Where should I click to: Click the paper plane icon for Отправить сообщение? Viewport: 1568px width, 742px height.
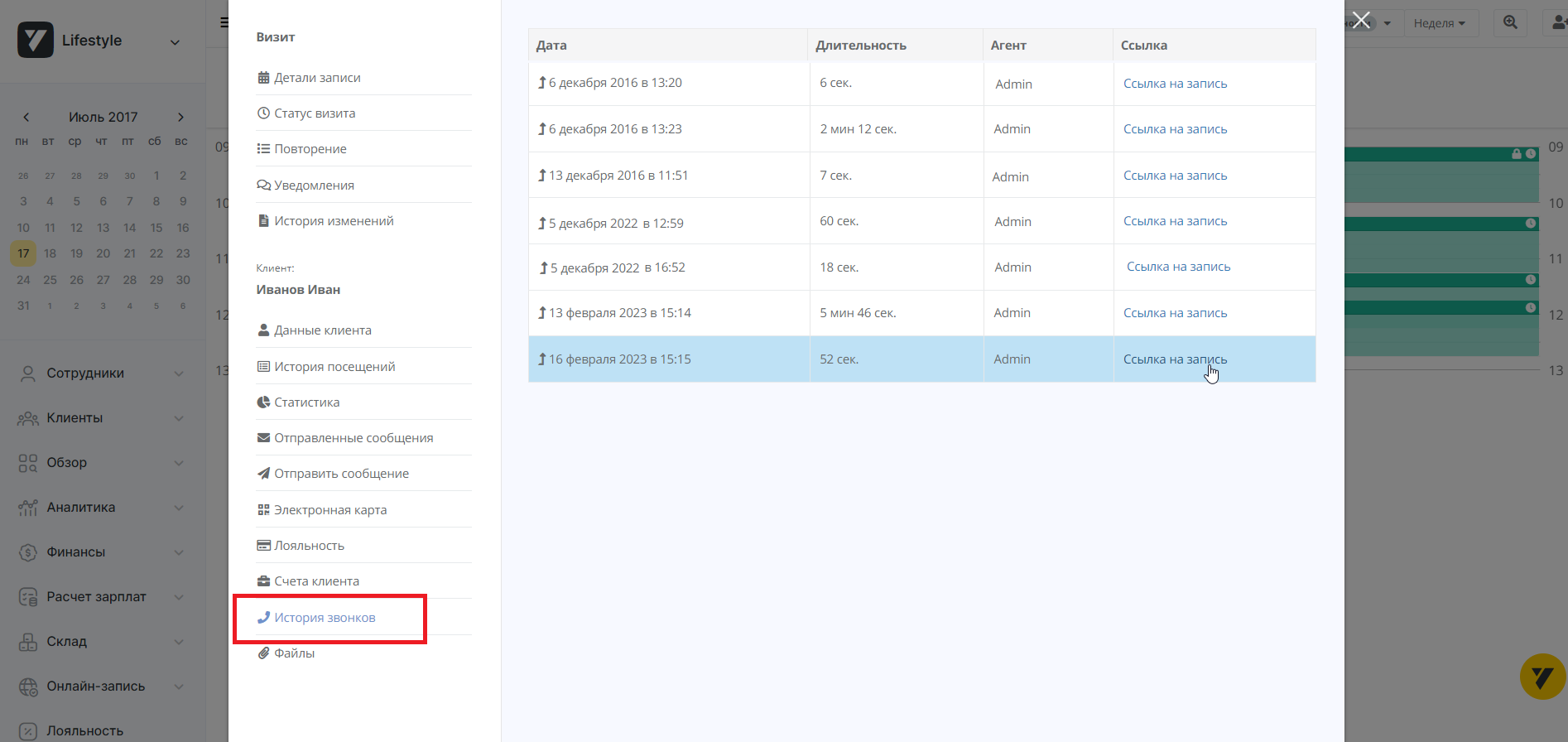[x=263, y=474]
